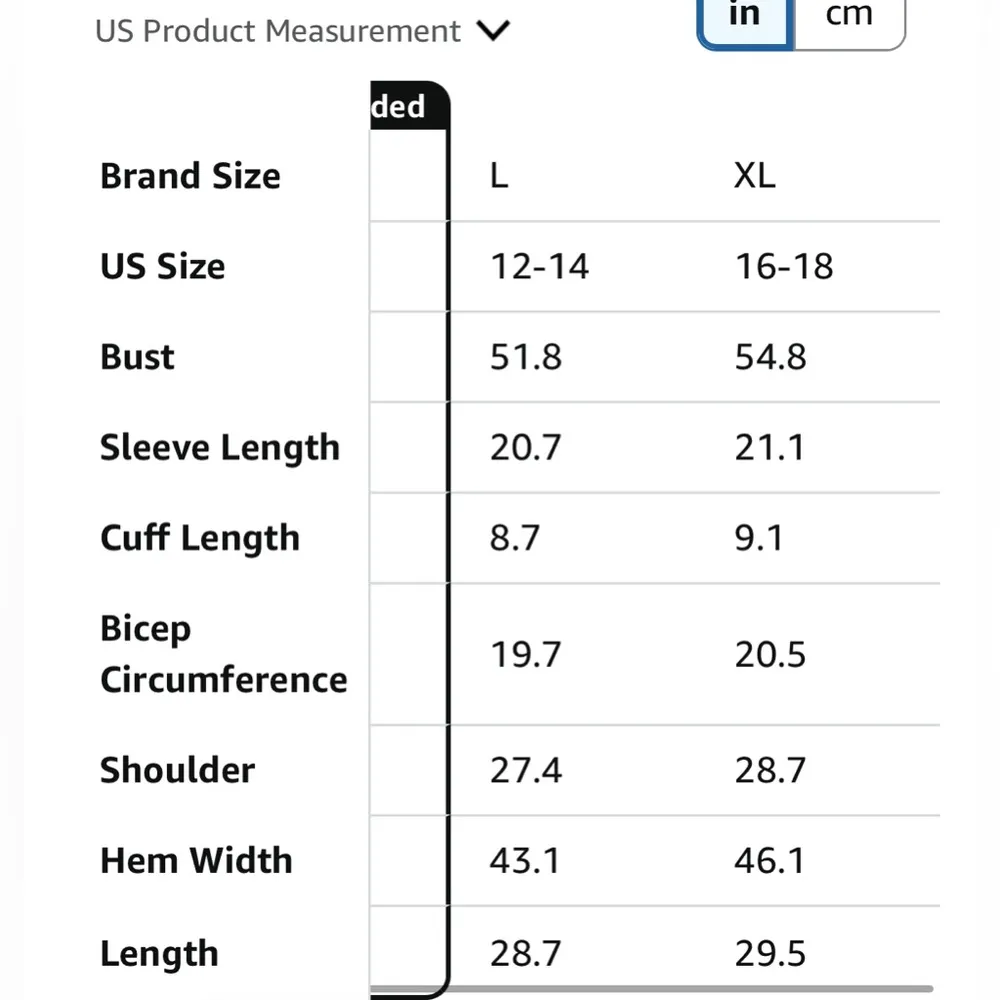Switch units to inches
This screenshot has width=1000, height=1000.
(745, 16)
